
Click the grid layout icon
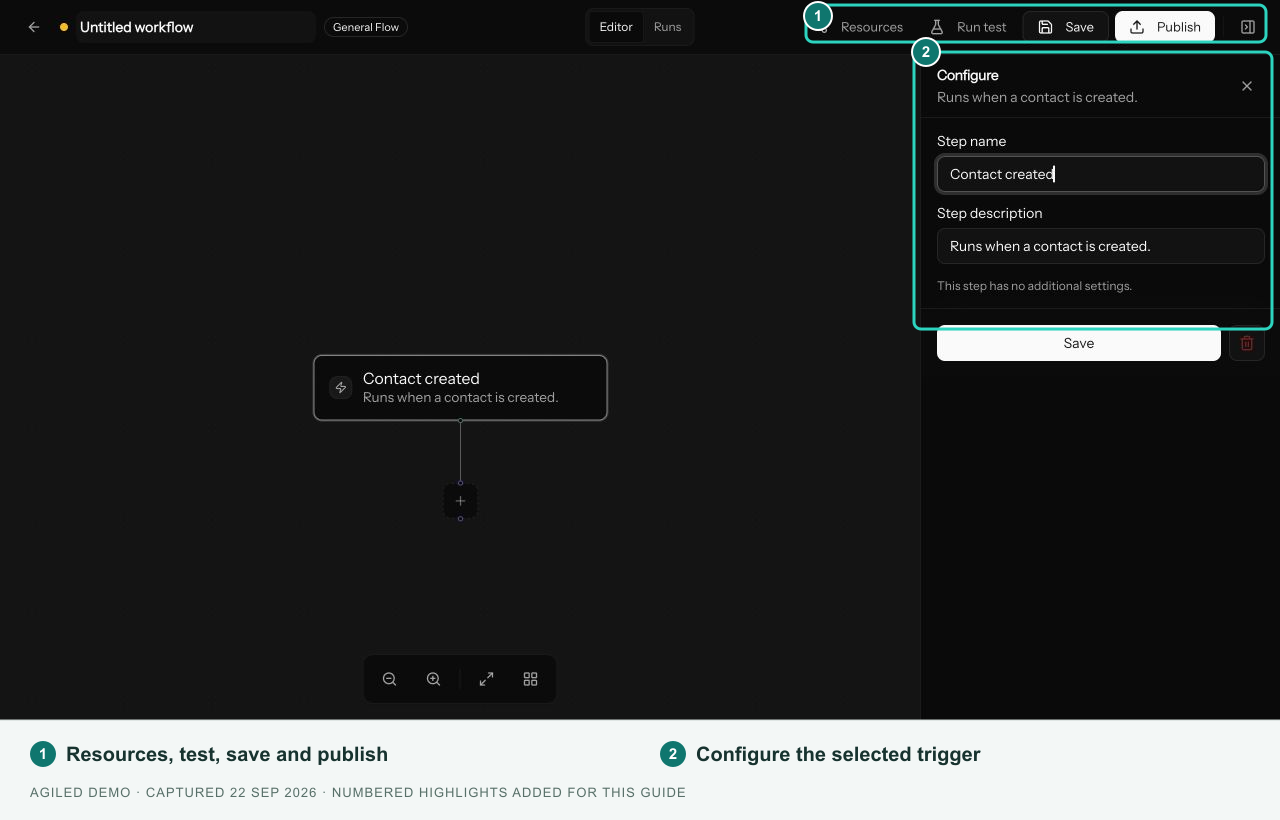[531, 679]
